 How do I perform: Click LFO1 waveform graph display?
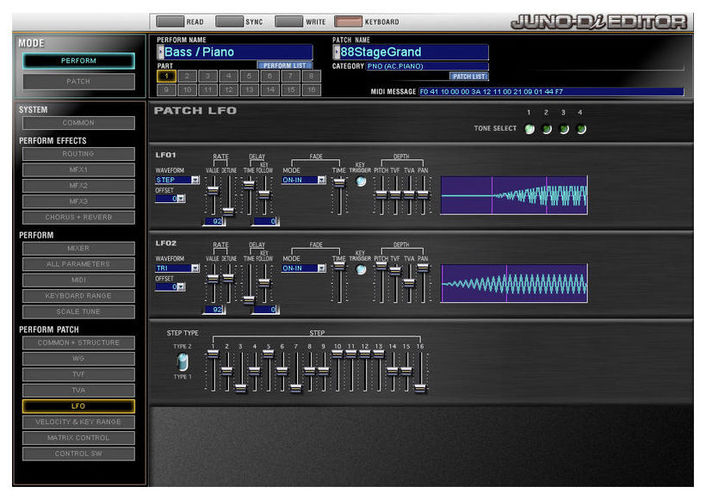click(x=514, y=195)
